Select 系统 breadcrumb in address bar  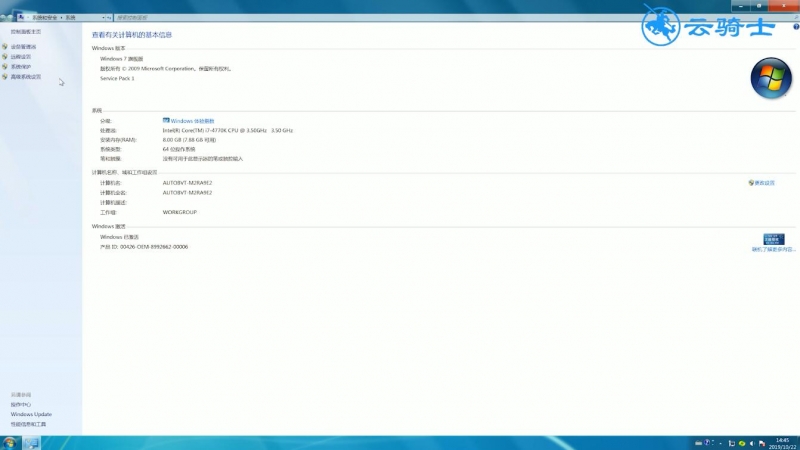point(70,17)
